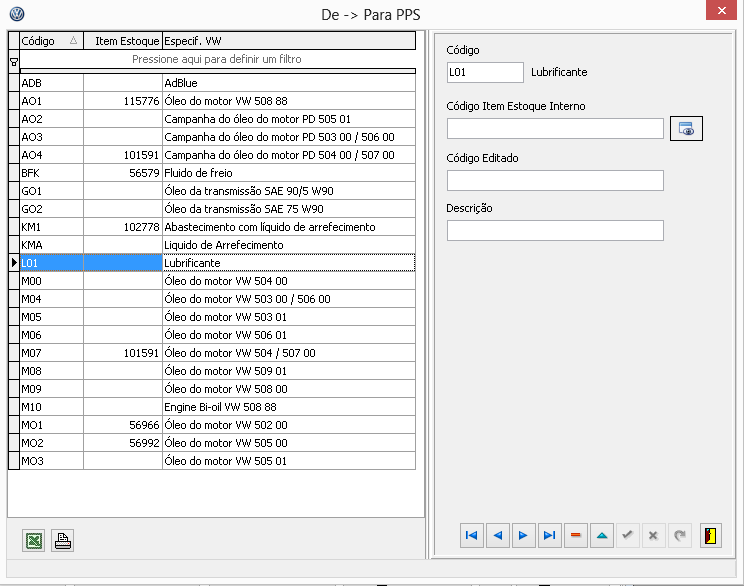The height and width of the screenshot is (586, 744).
Task: Go to the previous record
Action: [x=498, y=535]
